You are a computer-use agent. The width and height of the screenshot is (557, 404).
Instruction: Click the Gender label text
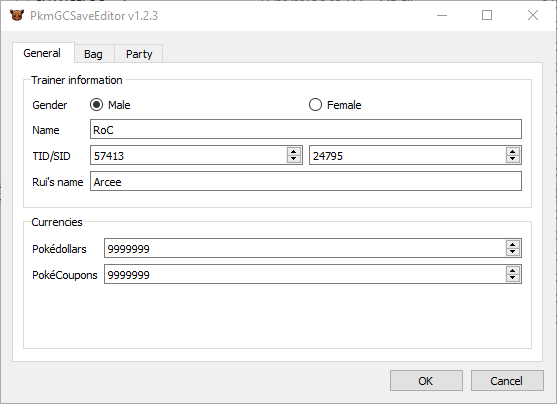tap(50, 105)
